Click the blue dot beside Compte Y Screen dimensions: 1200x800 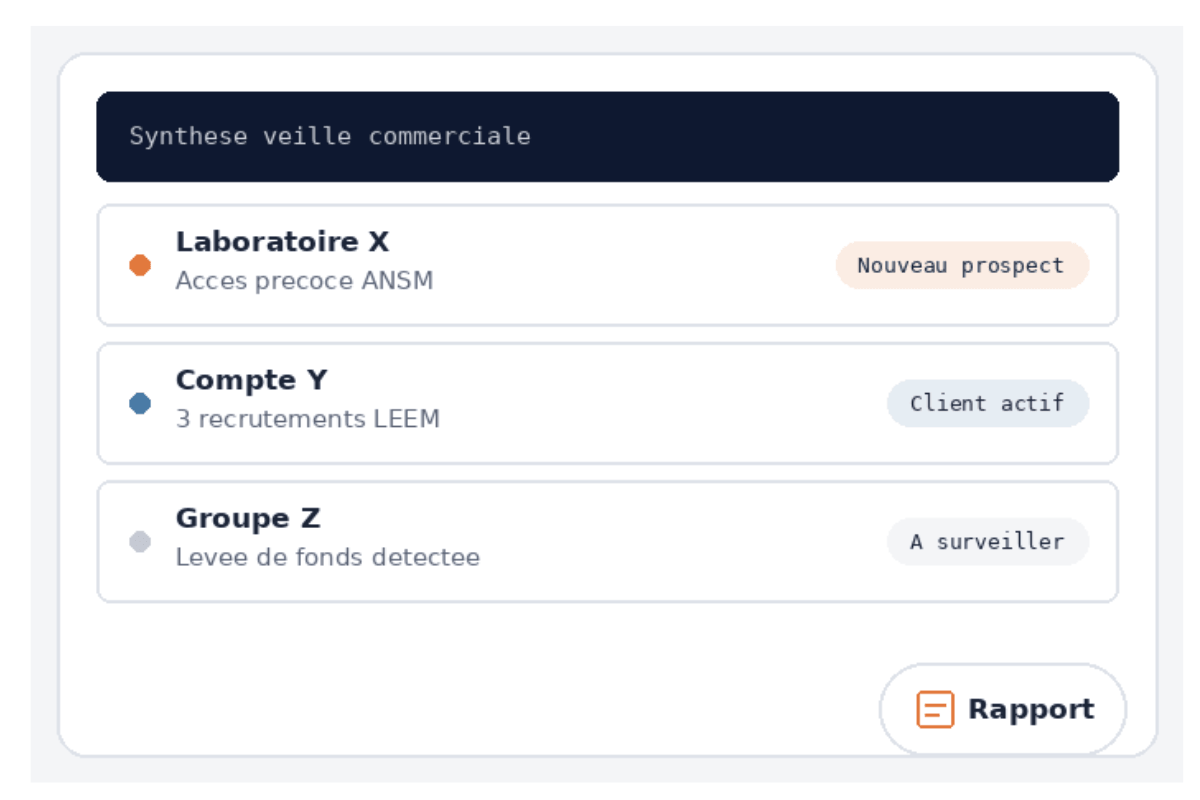tap(141, 403)
